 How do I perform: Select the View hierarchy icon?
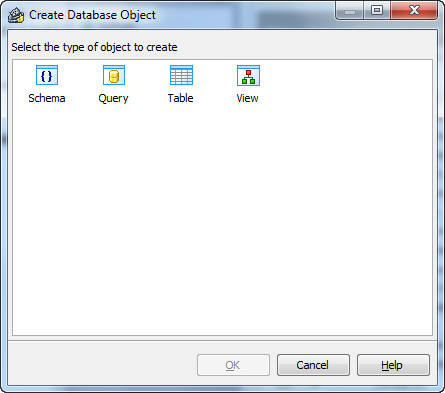pos(248,75)
